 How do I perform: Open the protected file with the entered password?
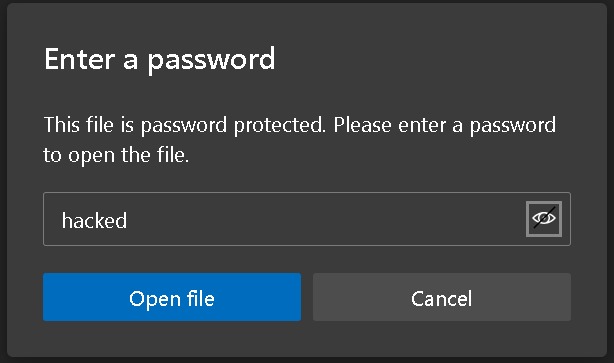(172, 297)
